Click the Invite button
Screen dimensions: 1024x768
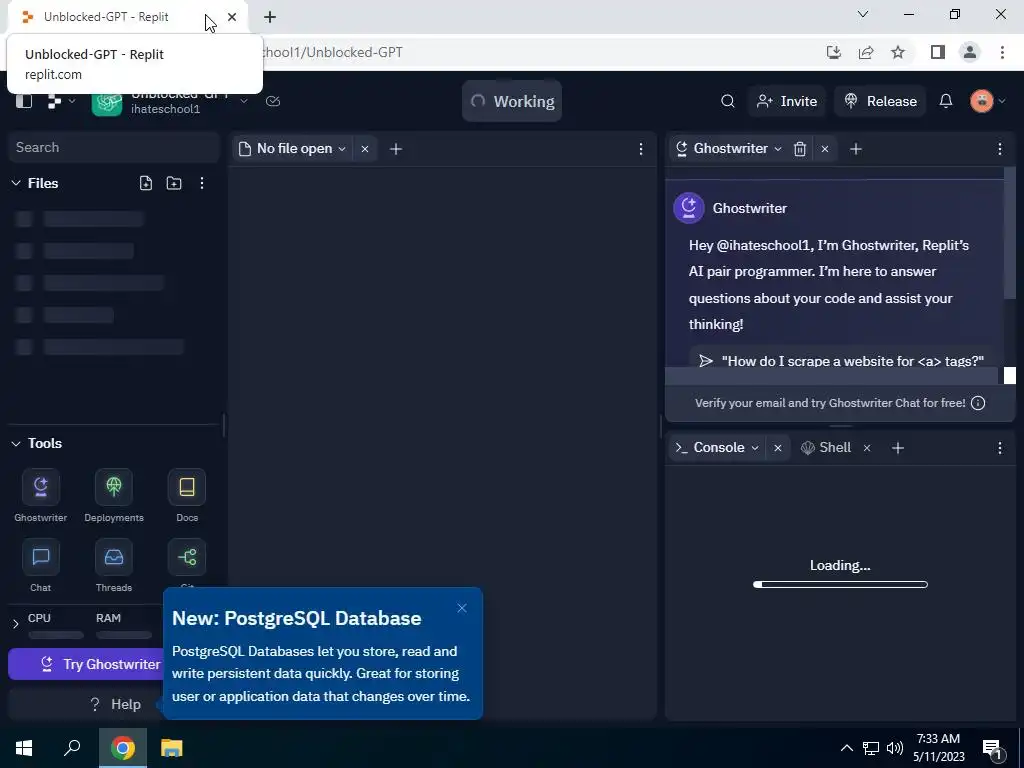(x=787, y=101)
